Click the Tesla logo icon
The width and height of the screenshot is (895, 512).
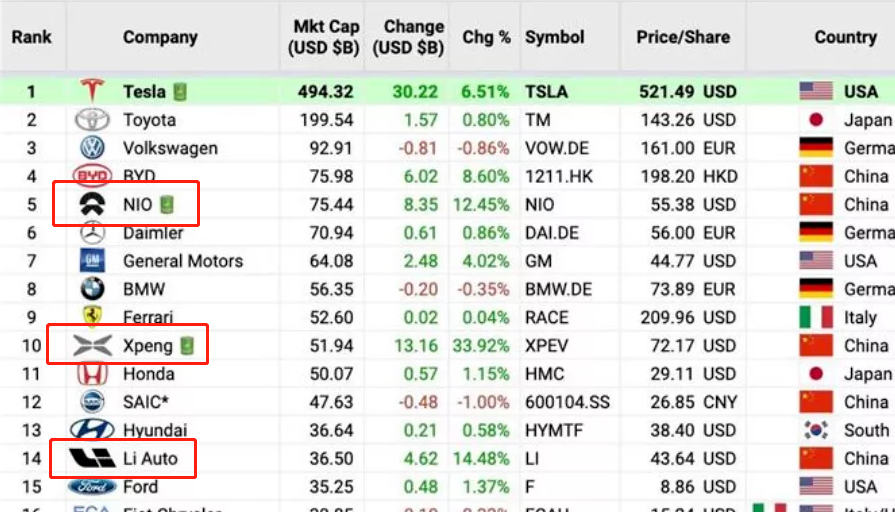tap(92, 91)
